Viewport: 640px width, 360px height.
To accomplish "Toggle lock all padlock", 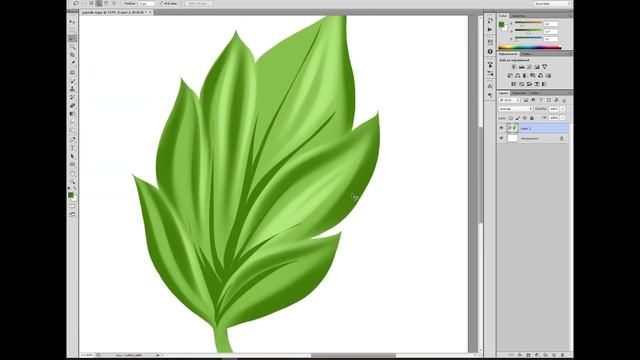I will coord(531,118).
